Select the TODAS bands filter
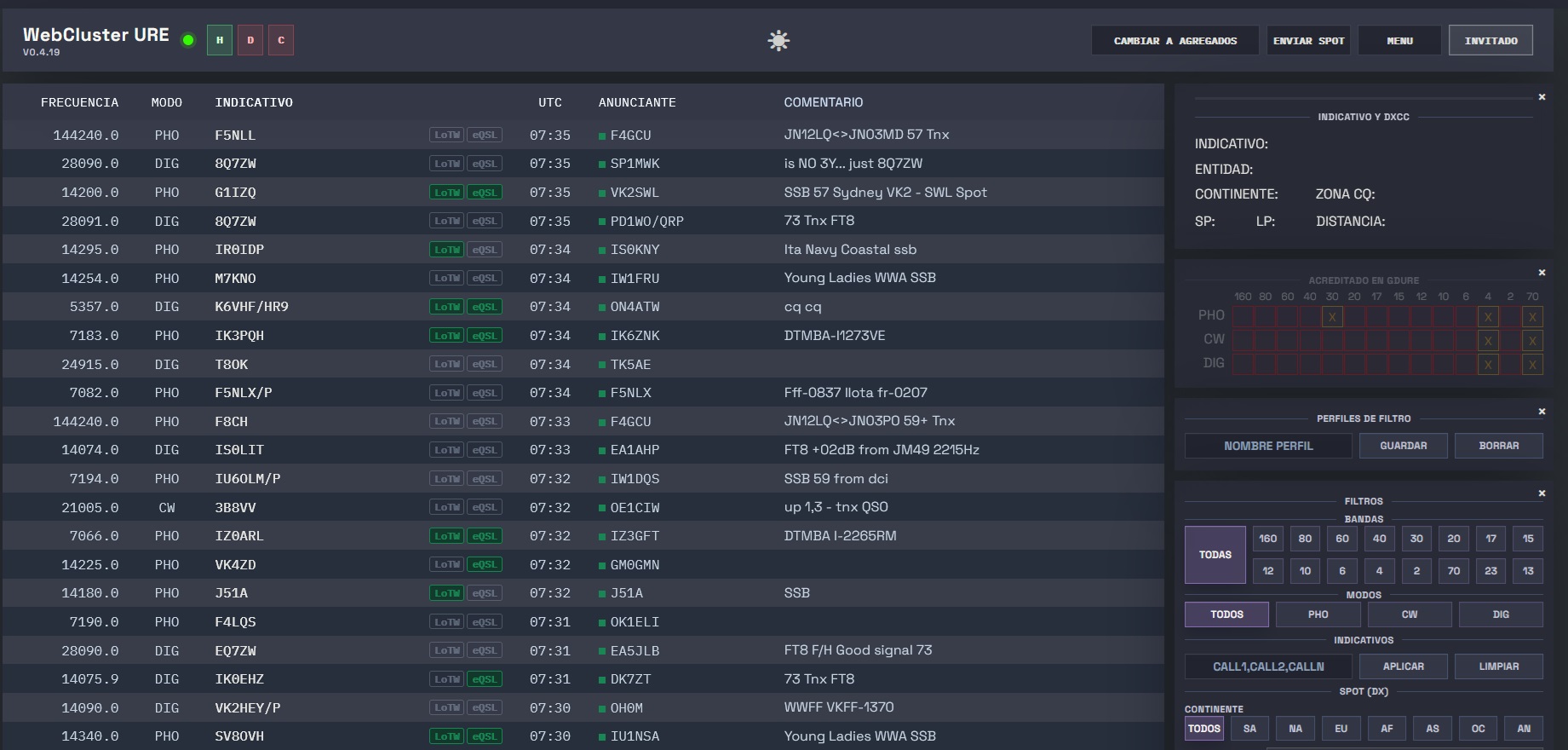Viewport: 1568px width, 750px height. [1215, 555]
